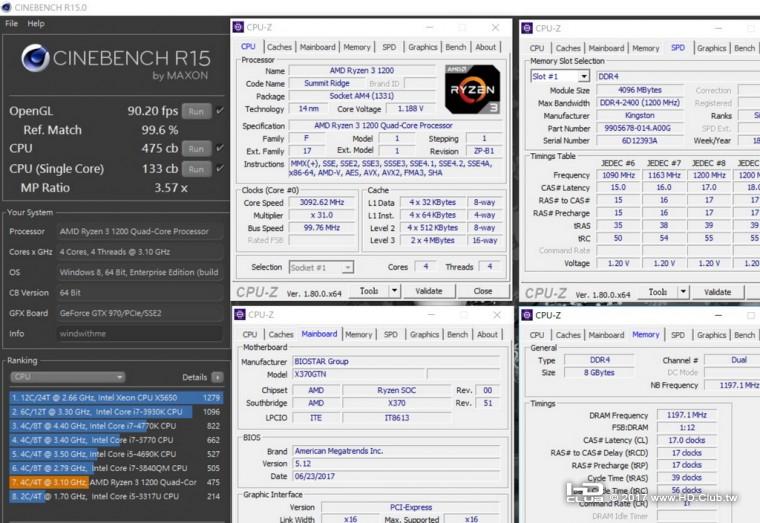This screenshot has height=523, width=760.
Task: Expand the Tools arrow in the SPD CPU-Z window
Action: coord(683,292)
